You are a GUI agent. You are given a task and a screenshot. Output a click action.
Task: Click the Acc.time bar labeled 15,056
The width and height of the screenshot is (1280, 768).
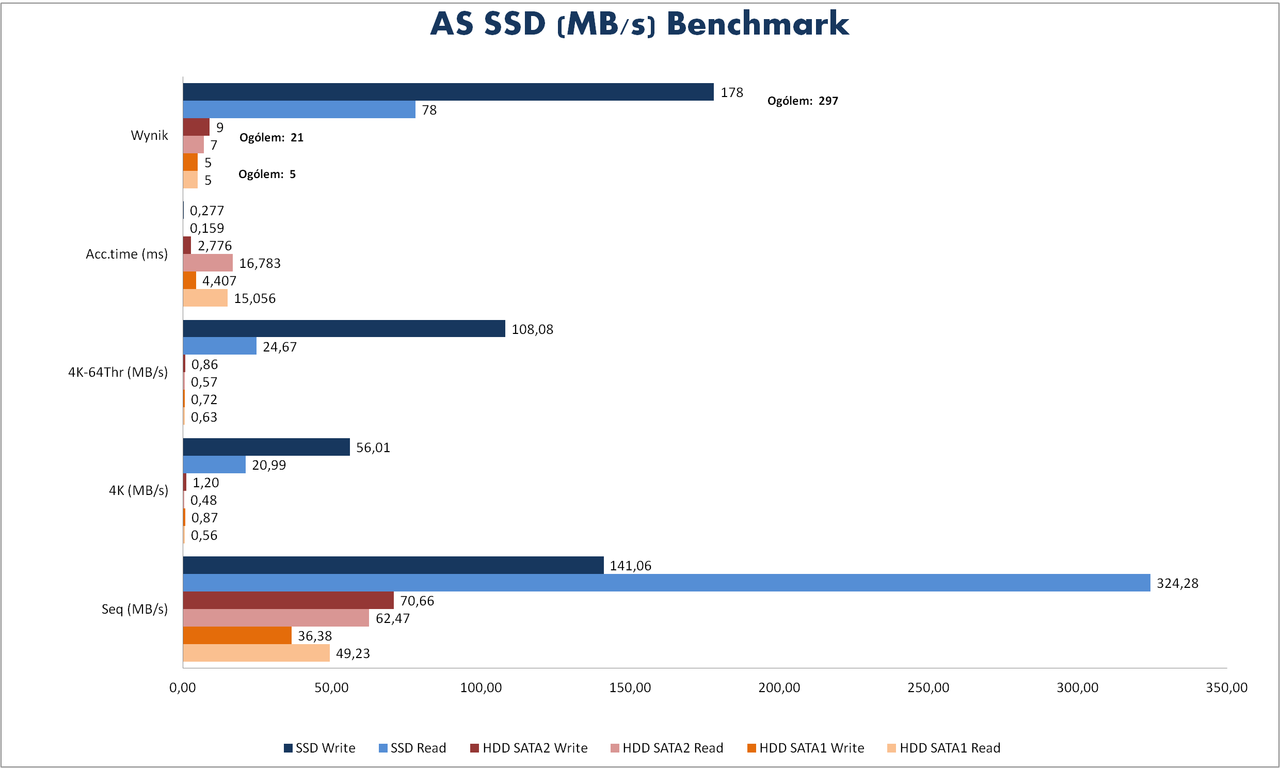(x=205, y=298)
